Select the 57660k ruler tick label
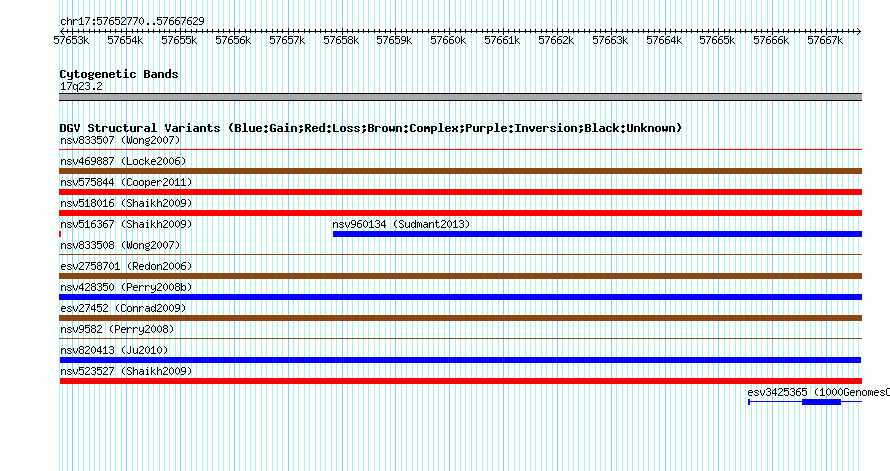 (x=448, y=40)
